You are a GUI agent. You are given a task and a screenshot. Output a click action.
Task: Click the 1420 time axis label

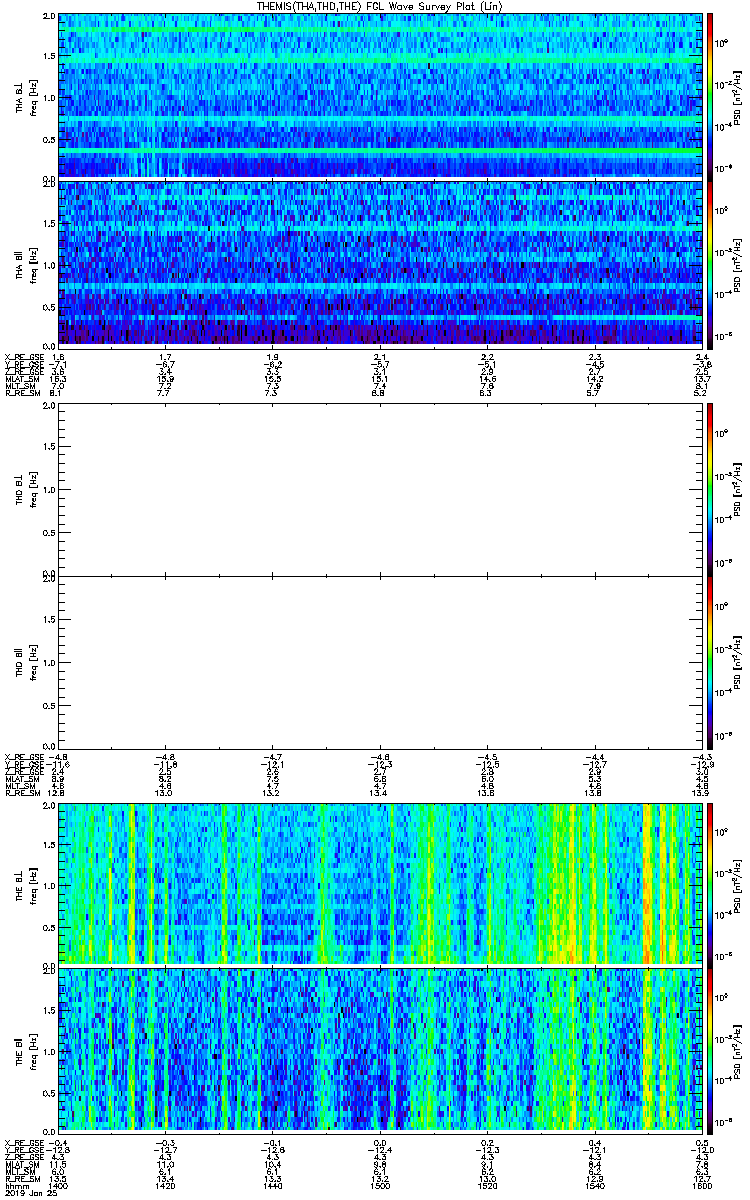(x=165, y=1186)
